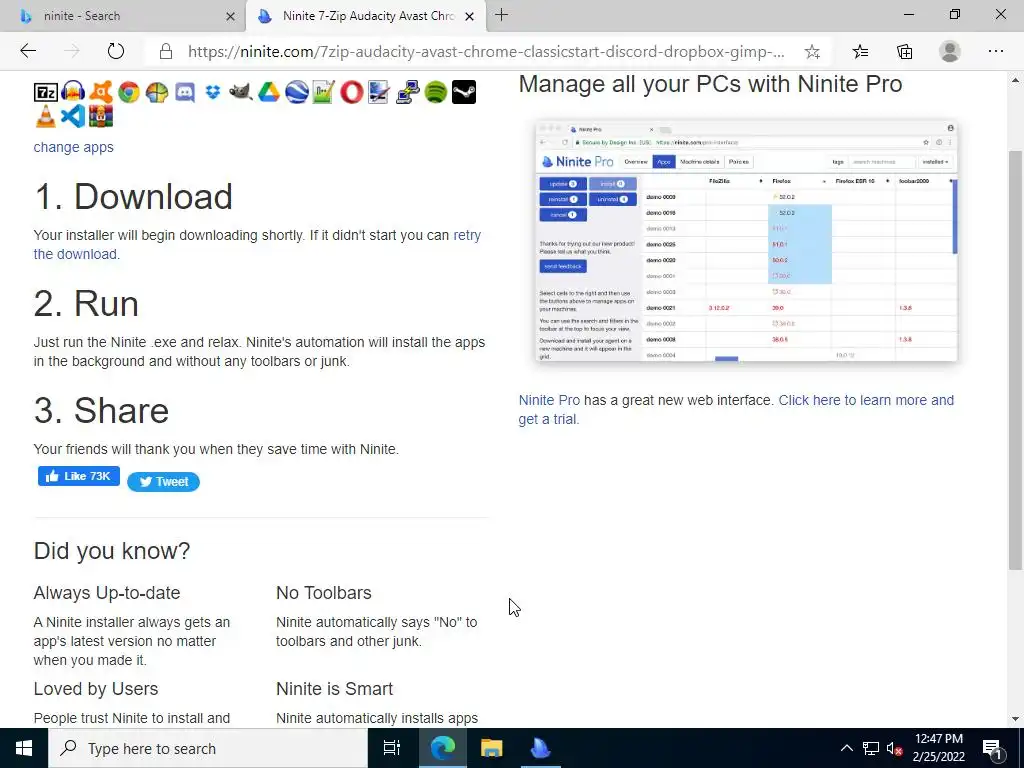The height and width of the screenshot is (768, 1024).
Task: Click the Discord icon
Action: click(x=185, y=92)
